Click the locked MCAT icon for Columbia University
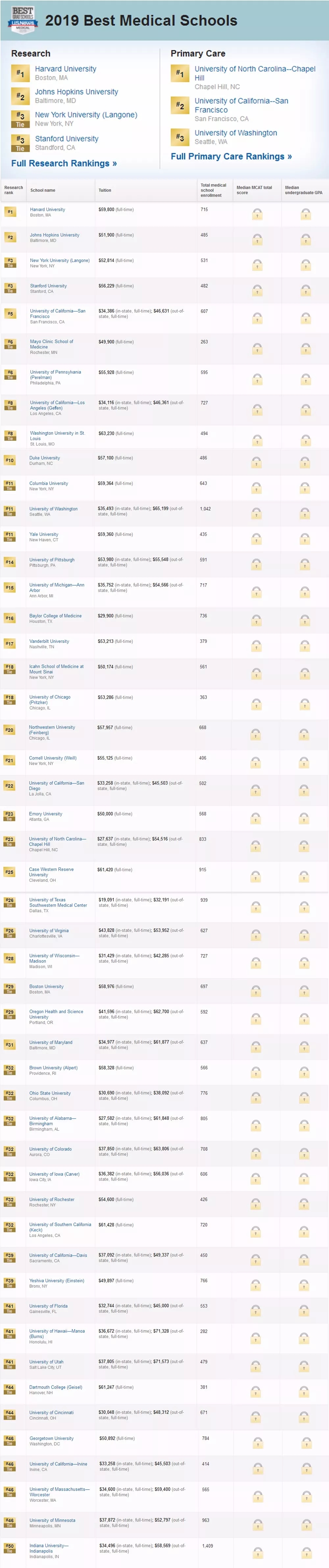The width and height of the screenshot is (329, 1568). point(257,487)
